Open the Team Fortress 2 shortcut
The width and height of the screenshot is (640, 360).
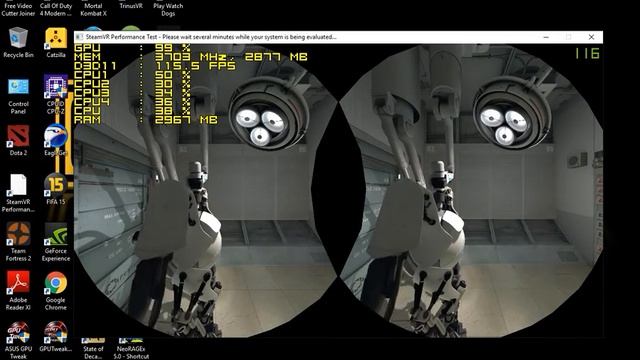pos(18,242)
